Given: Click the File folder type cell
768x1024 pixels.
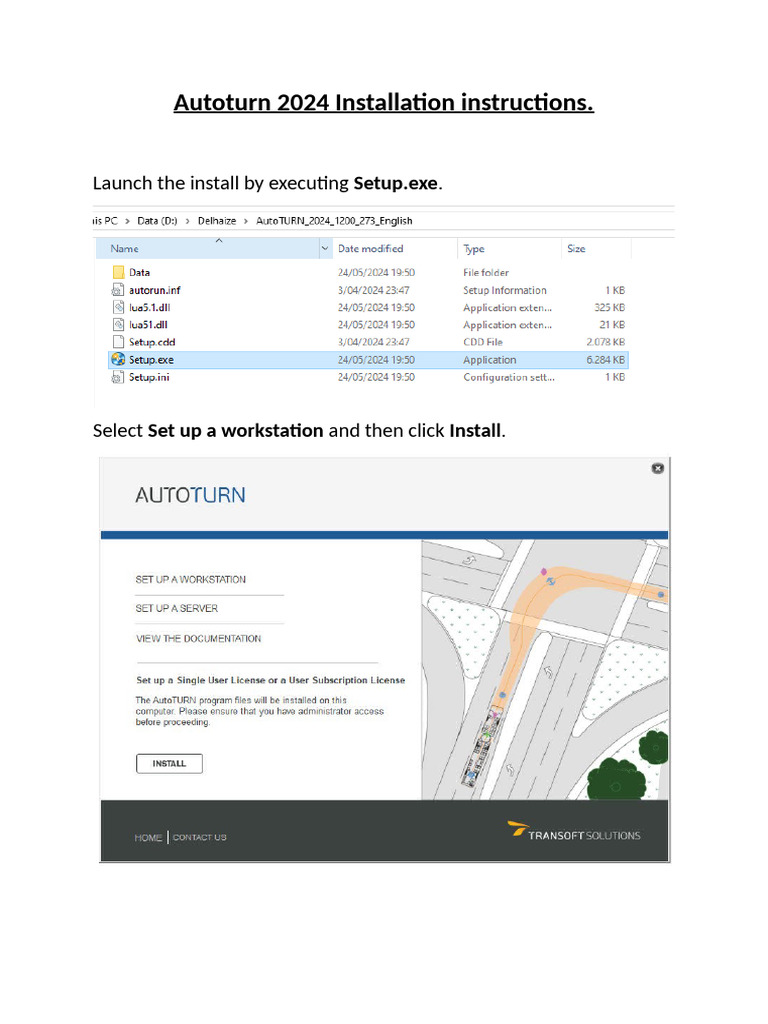Looking at the screenshot, I should (x=486, y=272).
